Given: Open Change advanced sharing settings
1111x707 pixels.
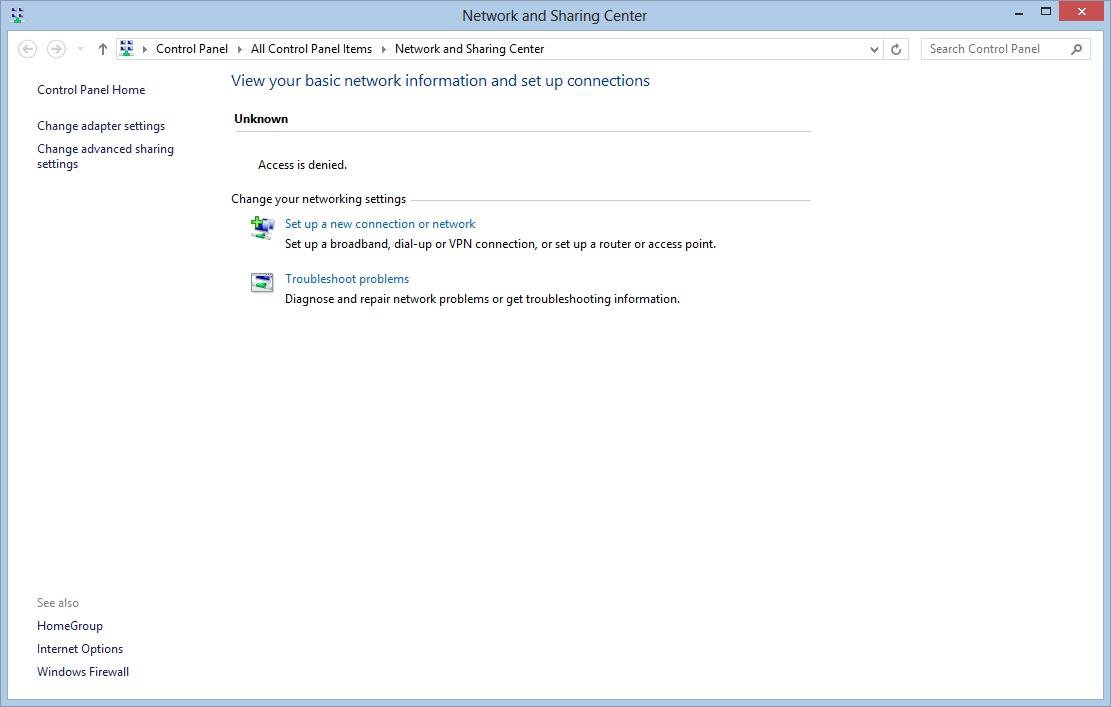Looking at the screenshot, I should pos(105,157).
